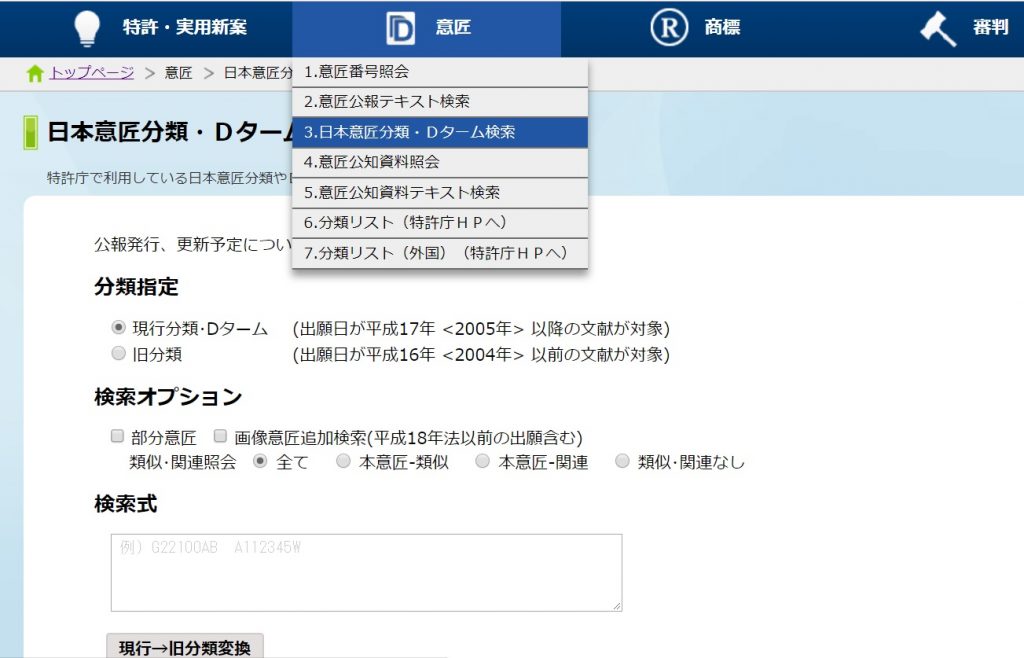
Task: Enable the 部分意匠 checkbox
Action: (x=118, y=436)
